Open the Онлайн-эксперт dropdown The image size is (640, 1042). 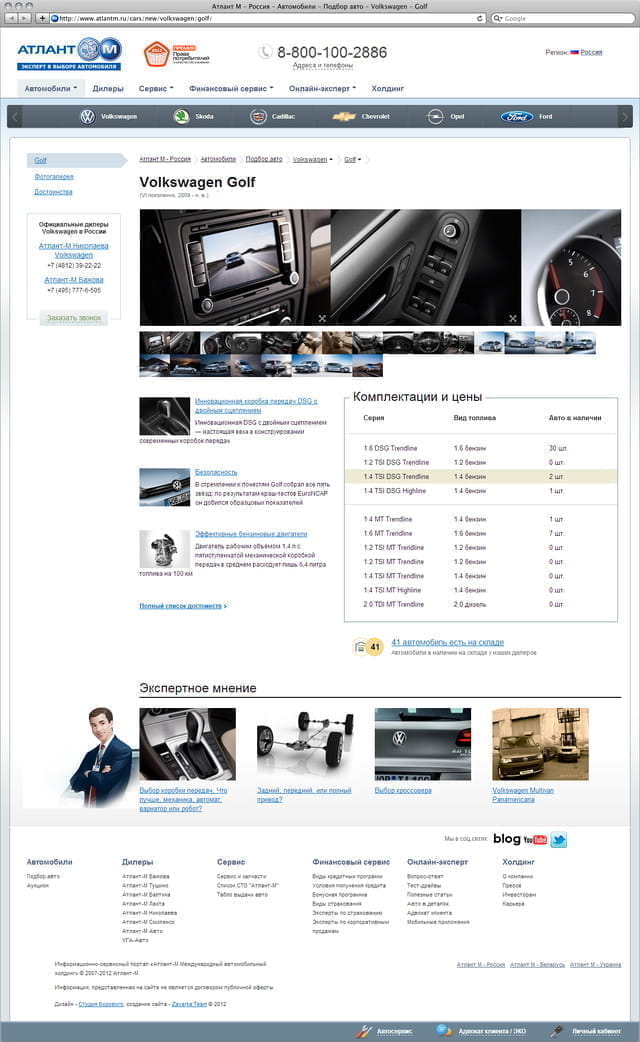point(322,88)
